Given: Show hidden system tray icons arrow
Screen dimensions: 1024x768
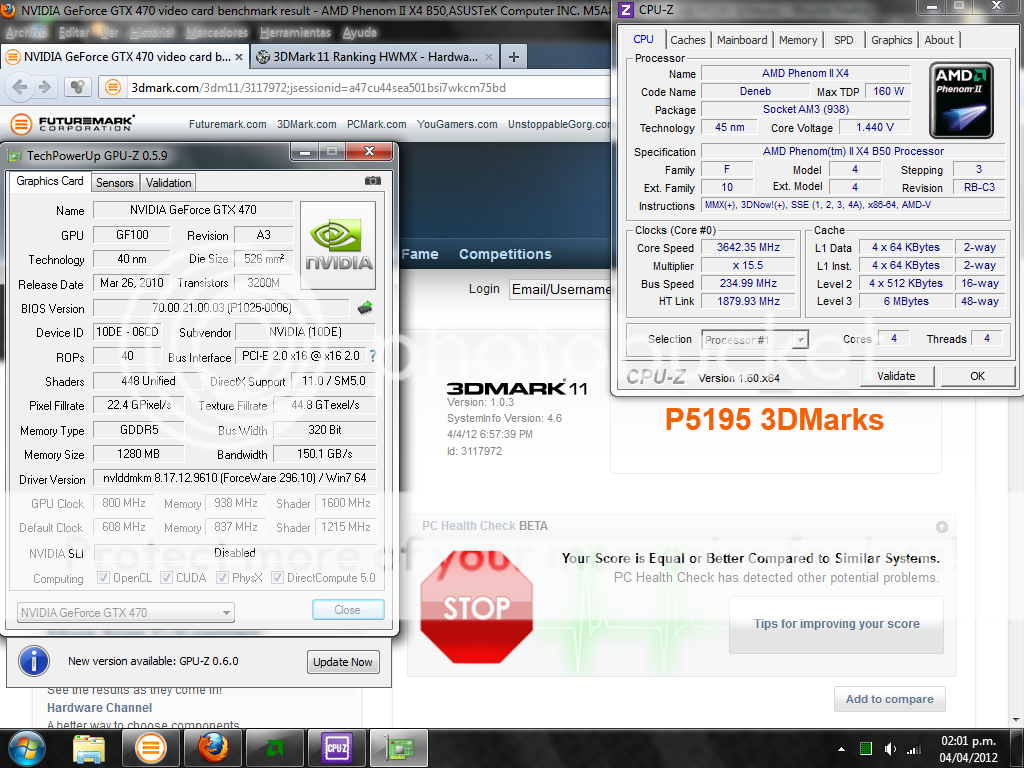Looking at the screenshot, I should point(841,749).
